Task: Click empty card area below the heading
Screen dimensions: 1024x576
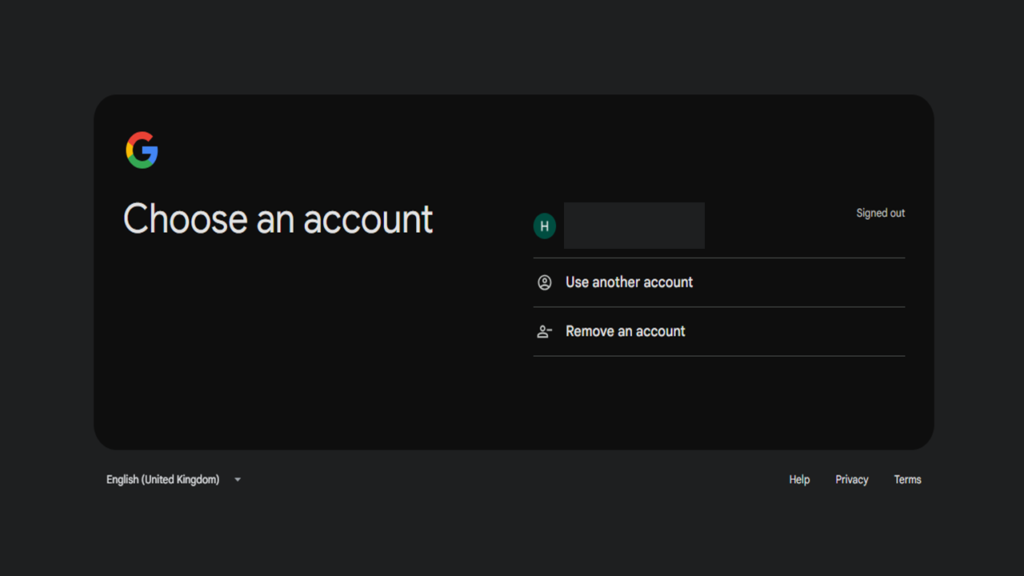Action: click(x=294, y=346)
